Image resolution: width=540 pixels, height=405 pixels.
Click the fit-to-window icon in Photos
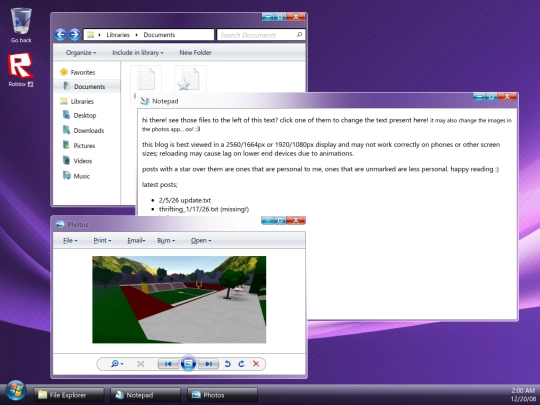pos(141,364)
